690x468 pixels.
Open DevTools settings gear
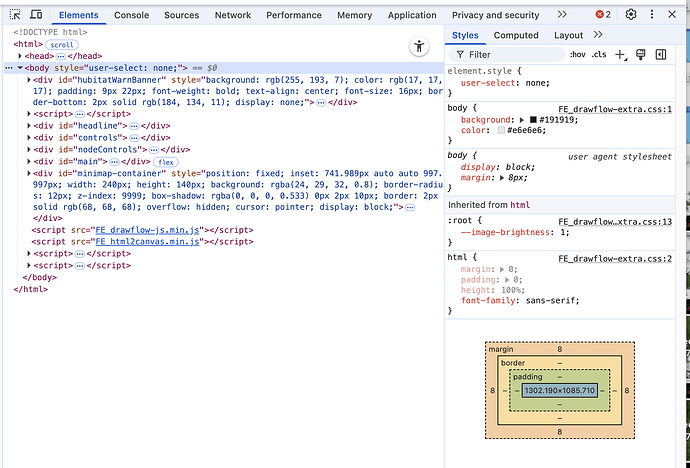[x=631, y=15]
